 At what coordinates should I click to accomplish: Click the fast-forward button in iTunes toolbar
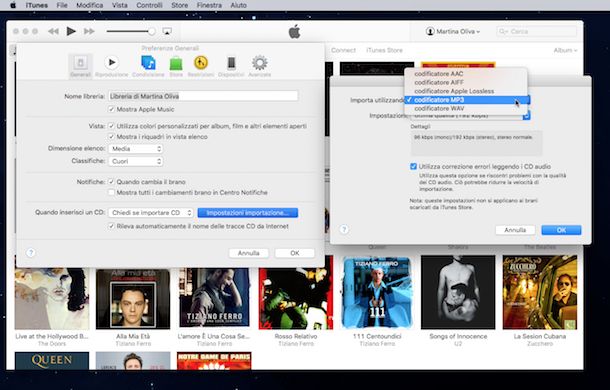coord(89,31)
